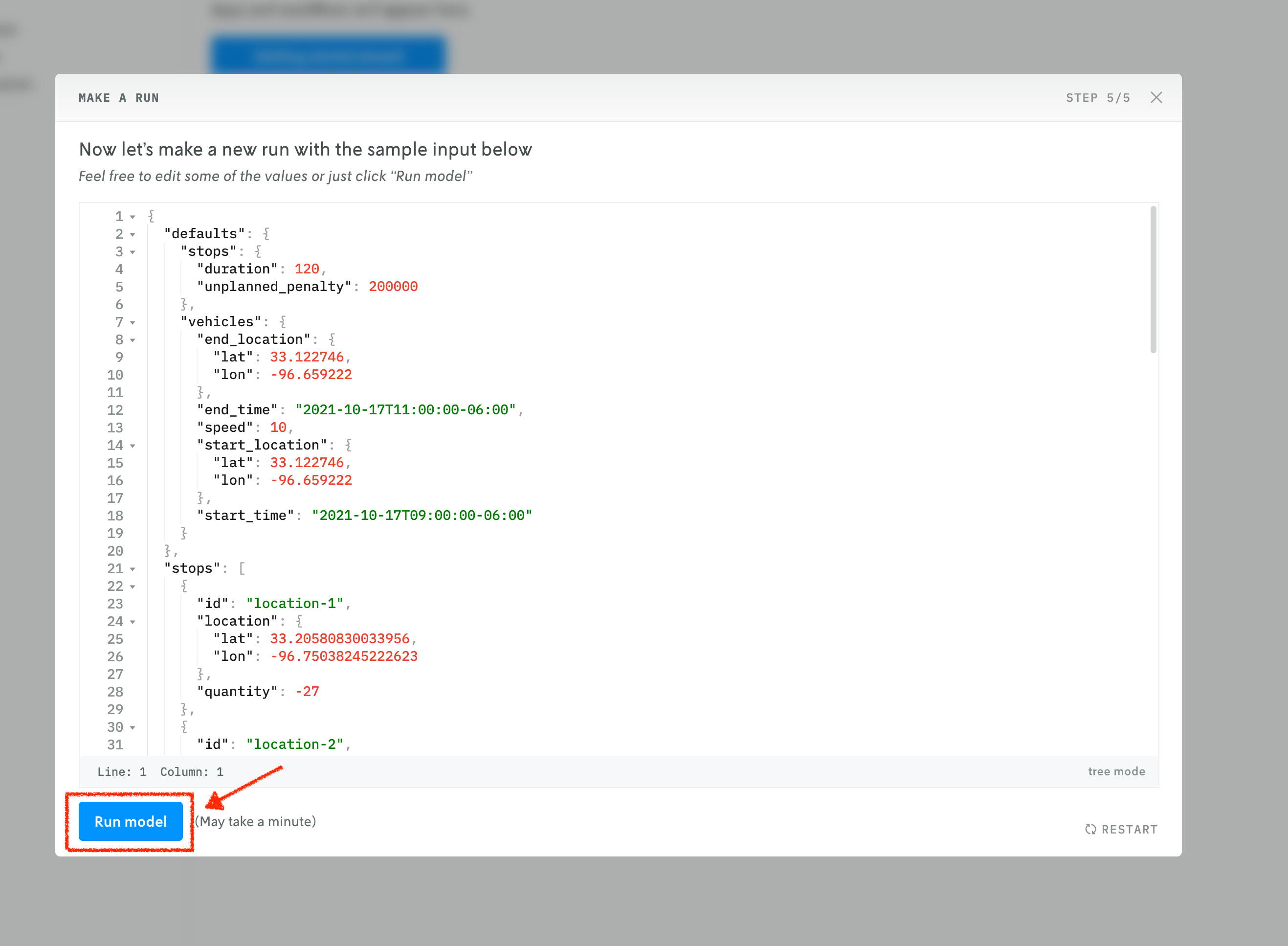The height and width of the screenshot is (946, 1288).
Task: Collapse the second stop object on line 30
Action: [x=133, y=728]
